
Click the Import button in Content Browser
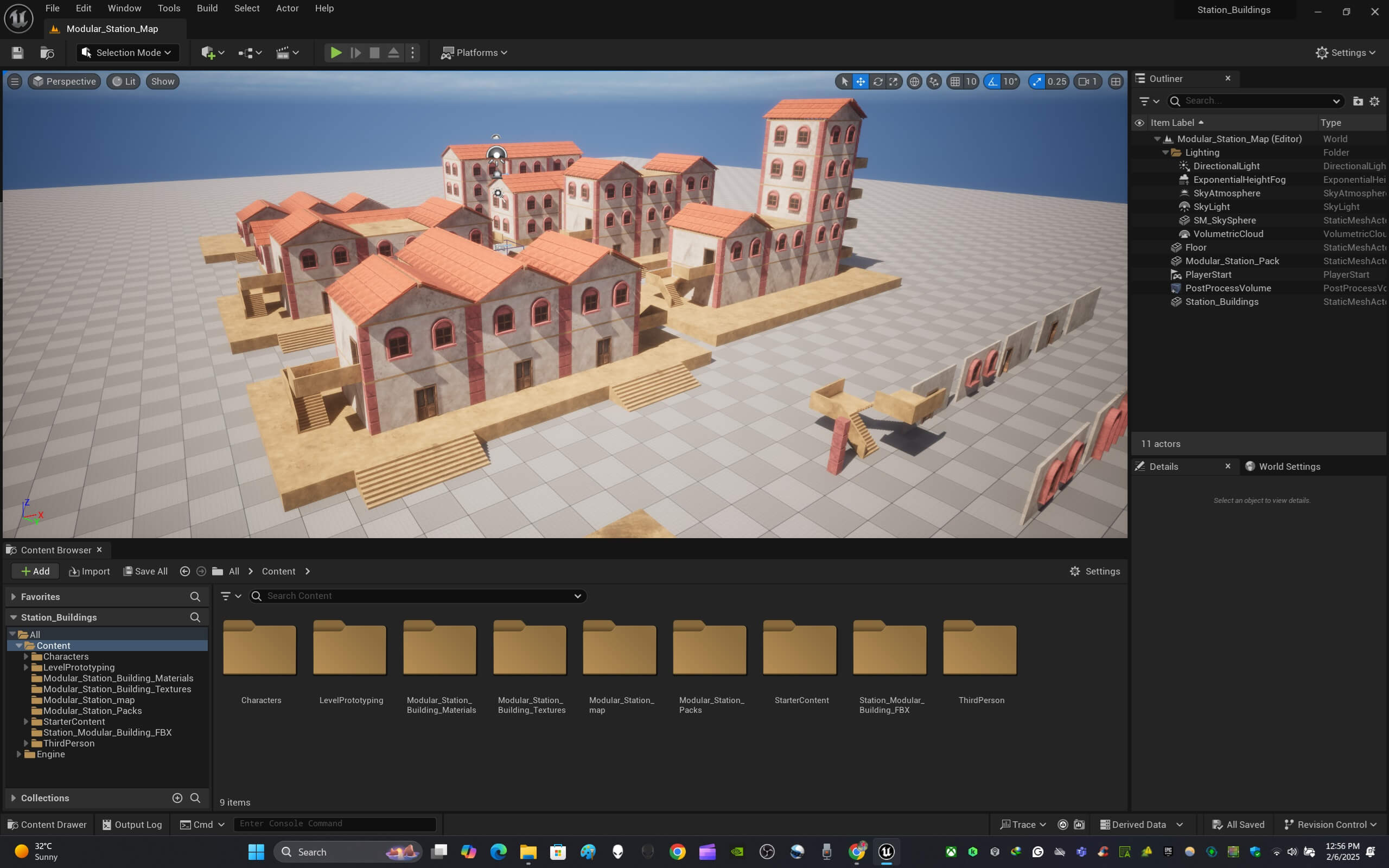pyautogui.click(x=90, y=571)
